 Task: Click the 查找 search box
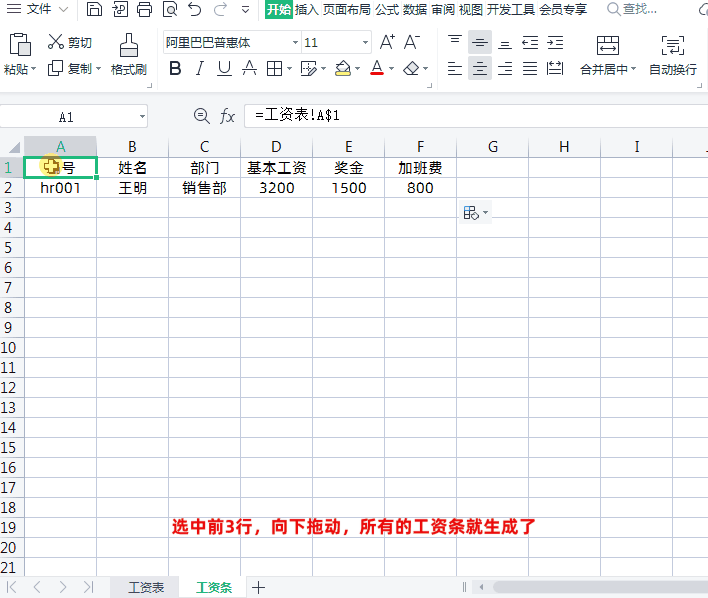coord(632,9)
